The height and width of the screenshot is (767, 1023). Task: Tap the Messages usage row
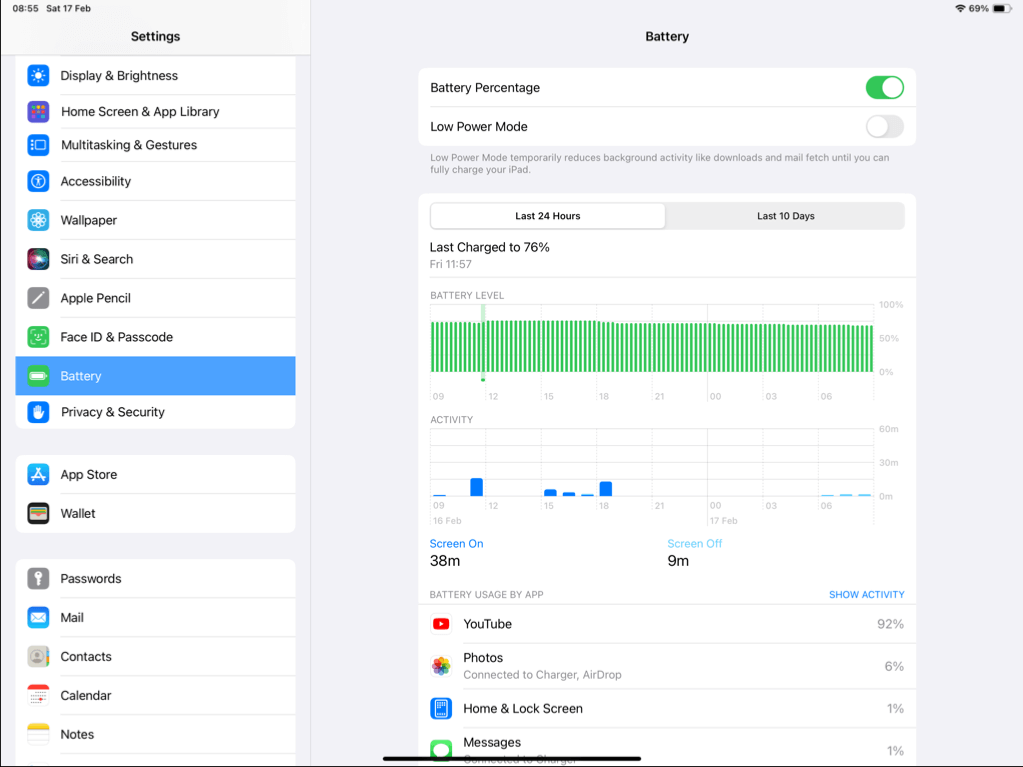click(667, 748)
